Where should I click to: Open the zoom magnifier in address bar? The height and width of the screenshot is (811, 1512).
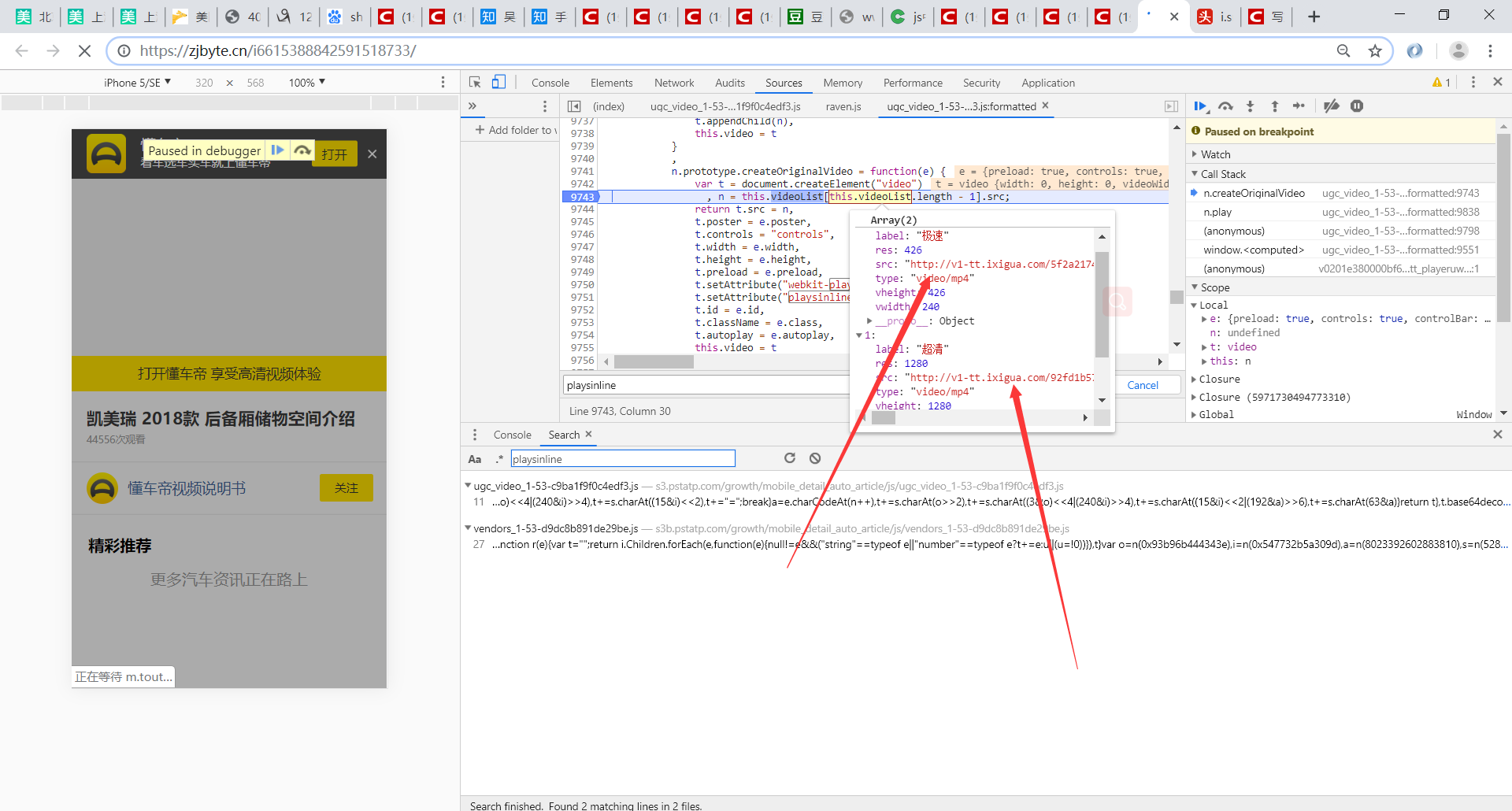pos(1343,50)
